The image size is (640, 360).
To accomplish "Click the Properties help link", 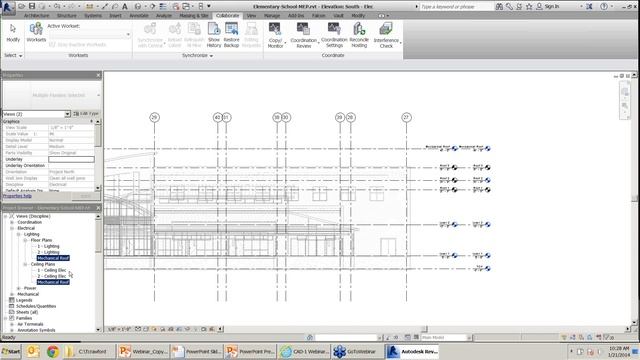I will point(17,196).
